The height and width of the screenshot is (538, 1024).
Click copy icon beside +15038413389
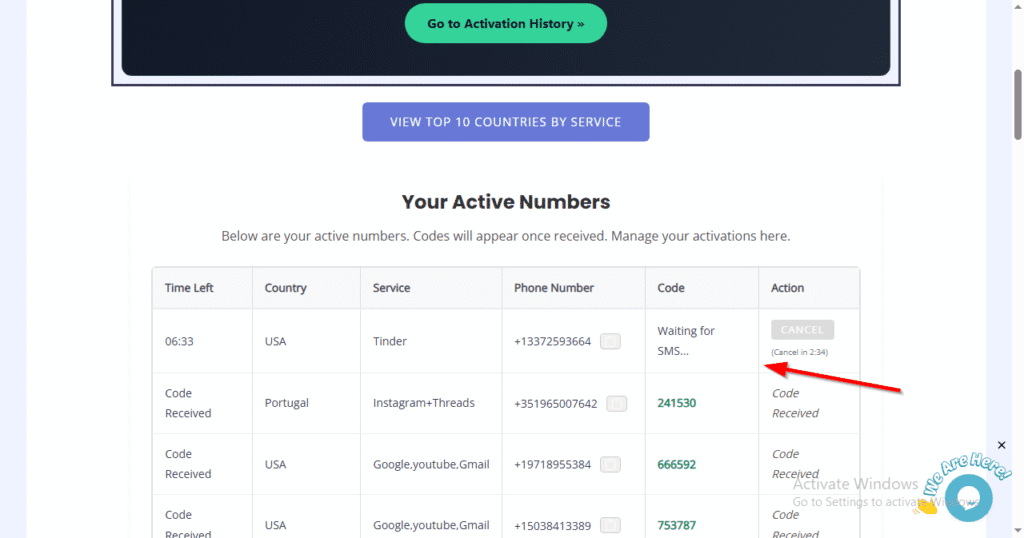point(610,525)
